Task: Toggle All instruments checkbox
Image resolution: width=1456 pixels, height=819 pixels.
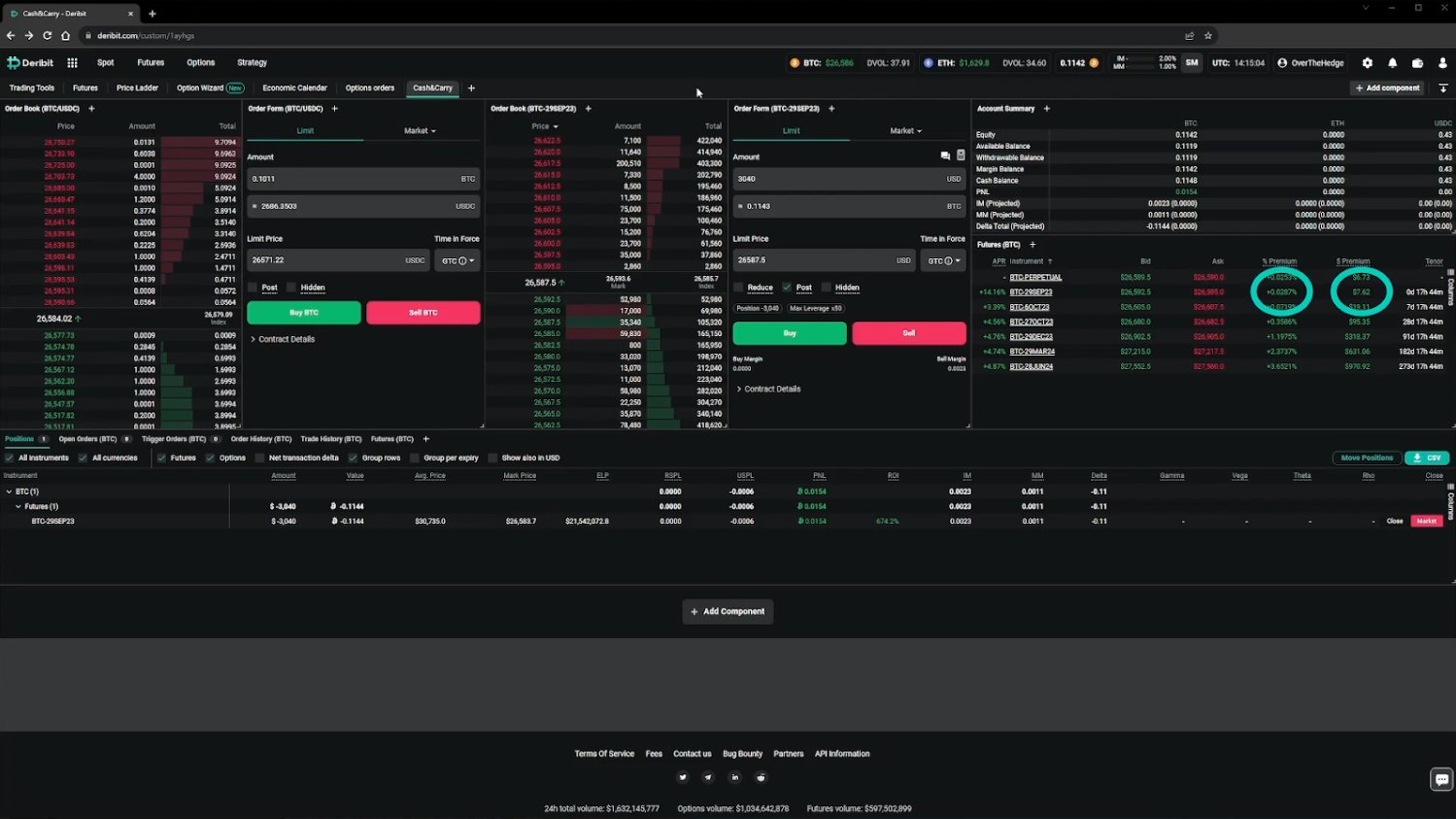Action: coord(10,458)
